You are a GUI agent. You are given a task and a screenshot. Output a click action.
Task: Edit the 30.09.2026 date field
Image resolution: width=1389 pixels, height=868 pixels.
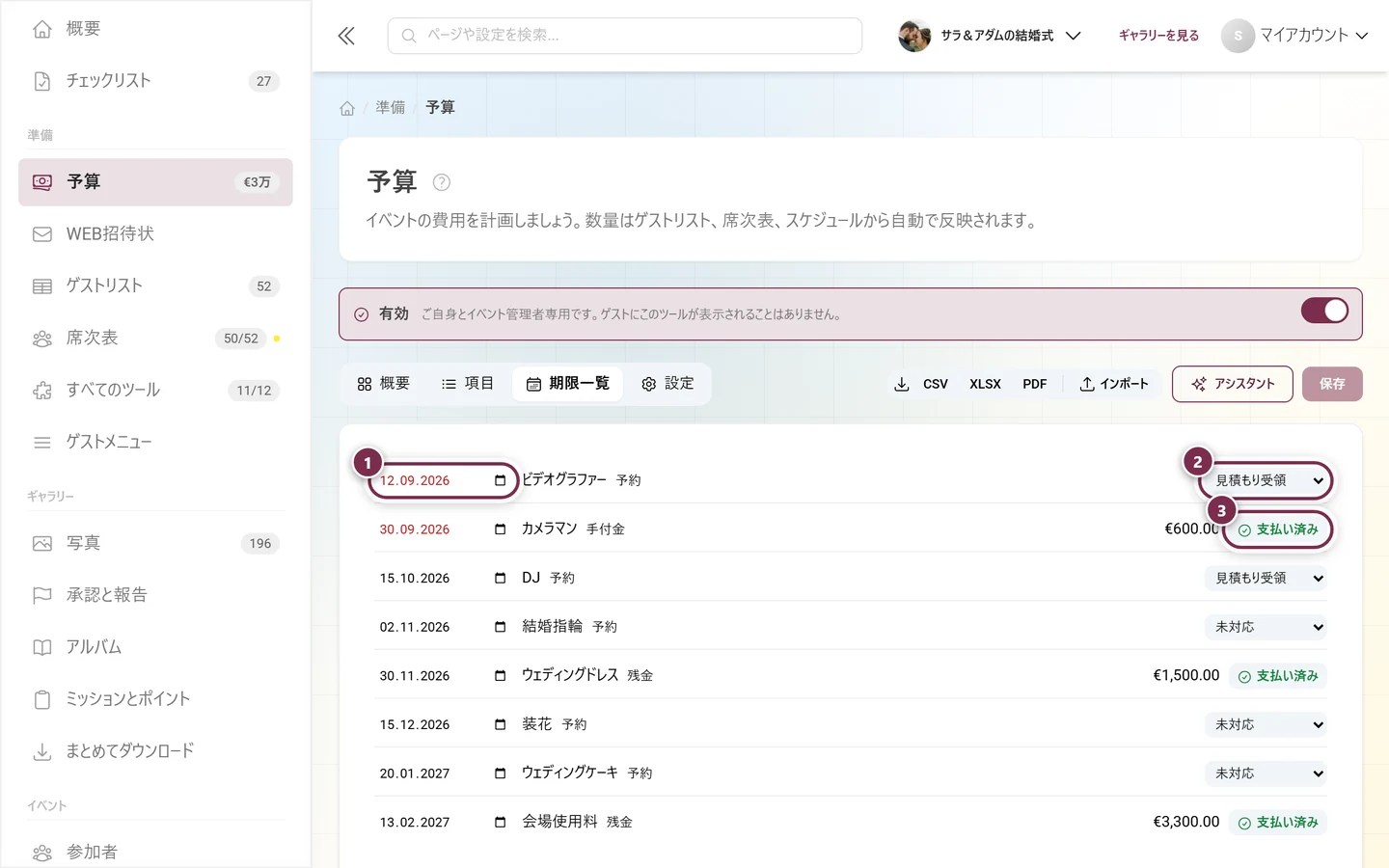coord(443,529)
